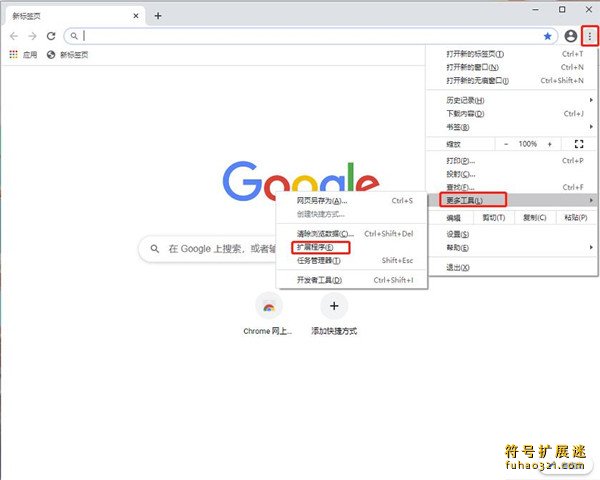600x480 pixels.
Task: Select 打开新的无痕窗口 menu entry
Action: pyautogui.click(x=512, y=80)
